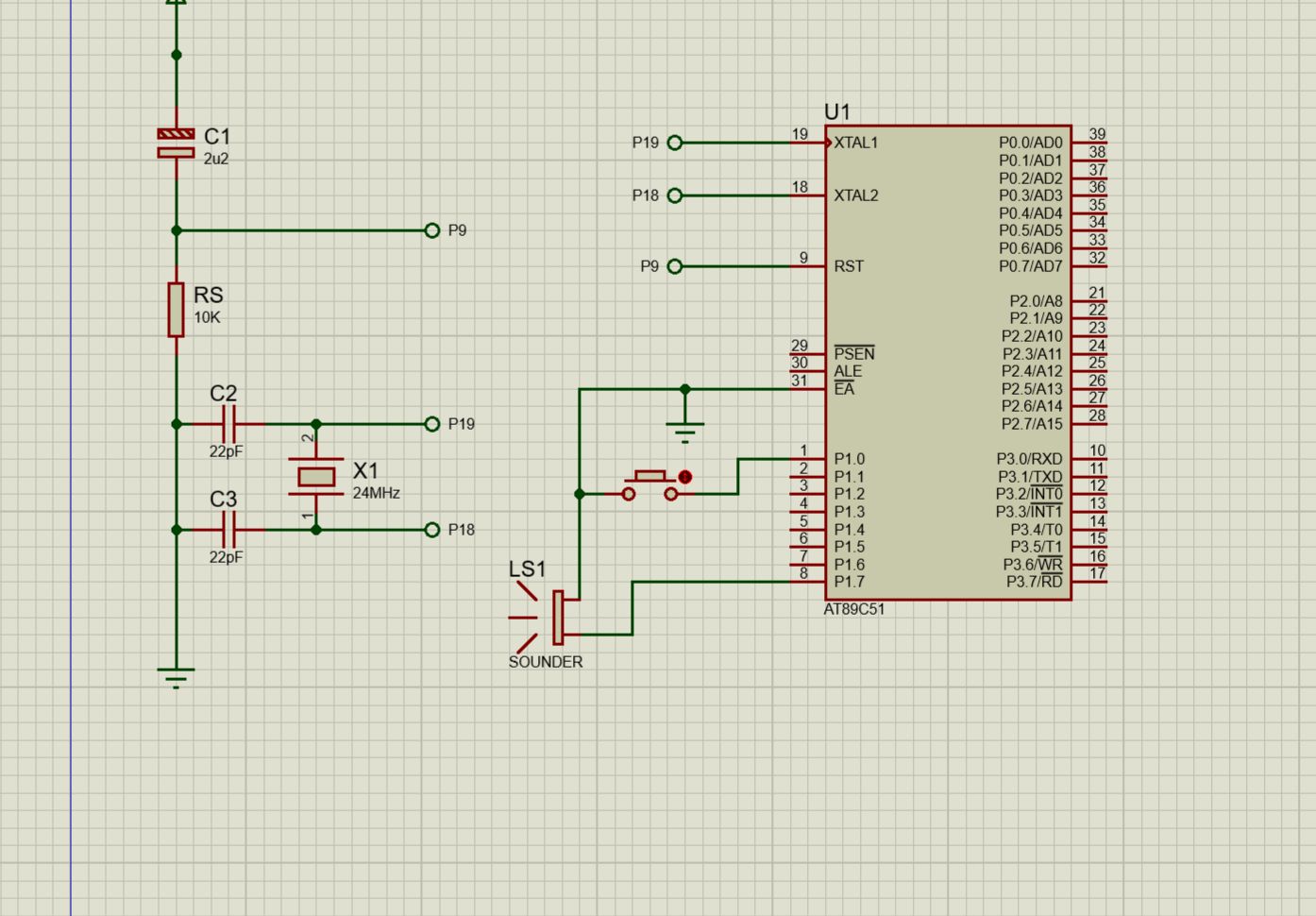Select the X1 crystal symbol

point(316,476)
